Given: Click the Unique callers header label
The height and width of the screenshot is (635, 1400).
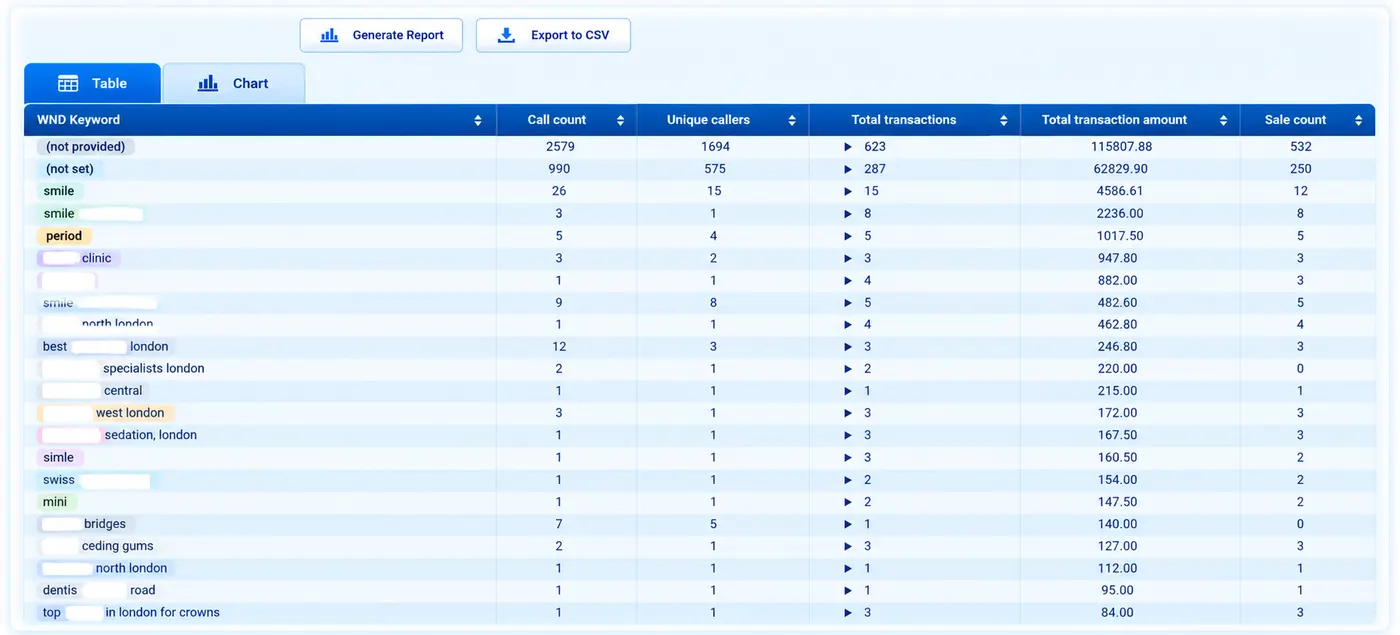Looking at the screenshot, I should point(709,120).
